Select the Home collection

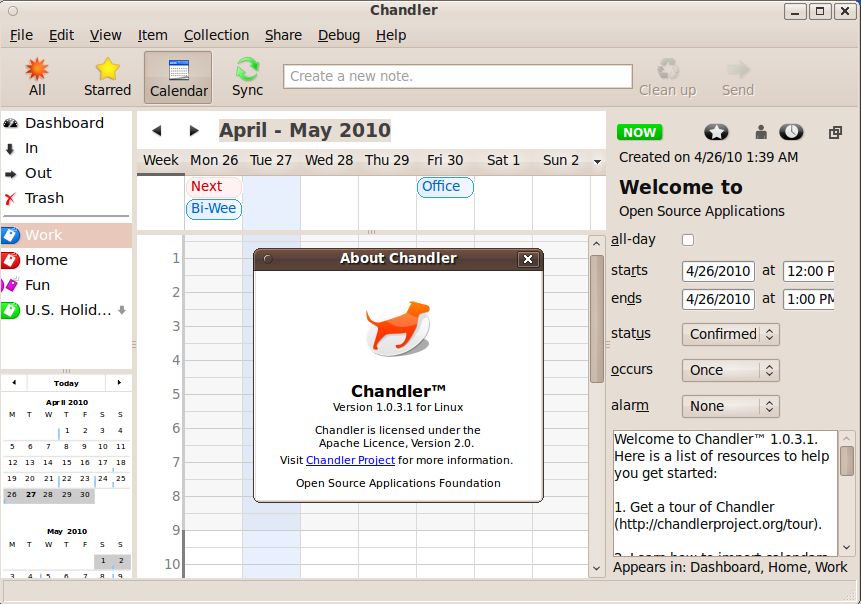click(66, 260)
